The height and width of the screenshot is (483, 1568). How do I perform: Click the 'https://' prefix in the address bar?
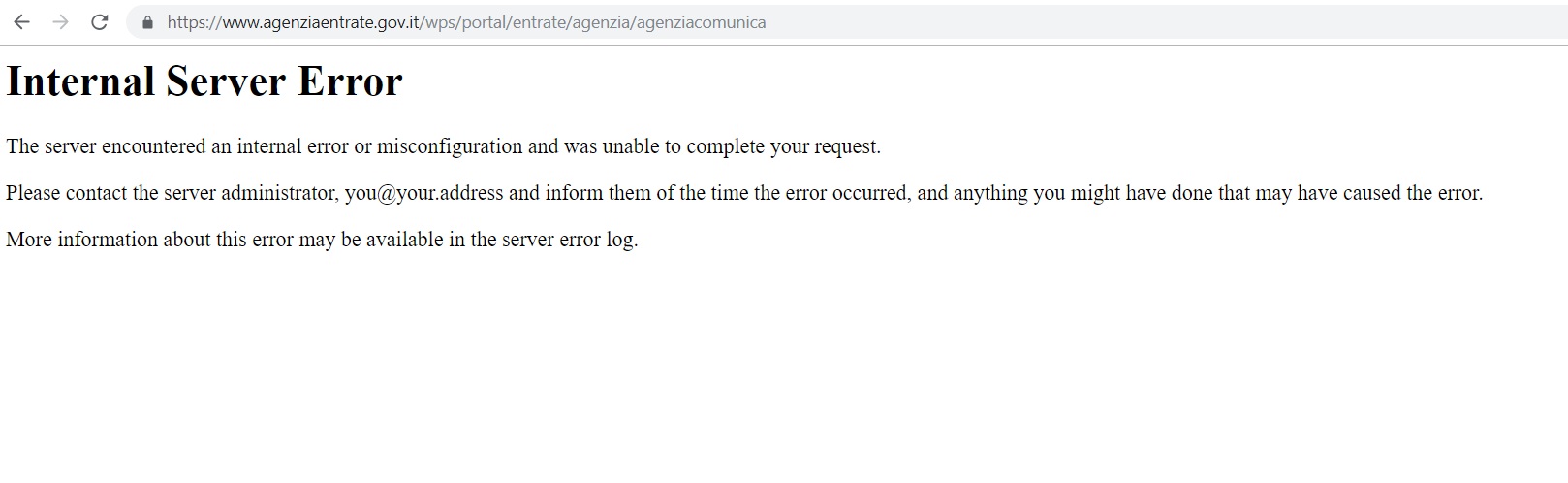(194, 22)
